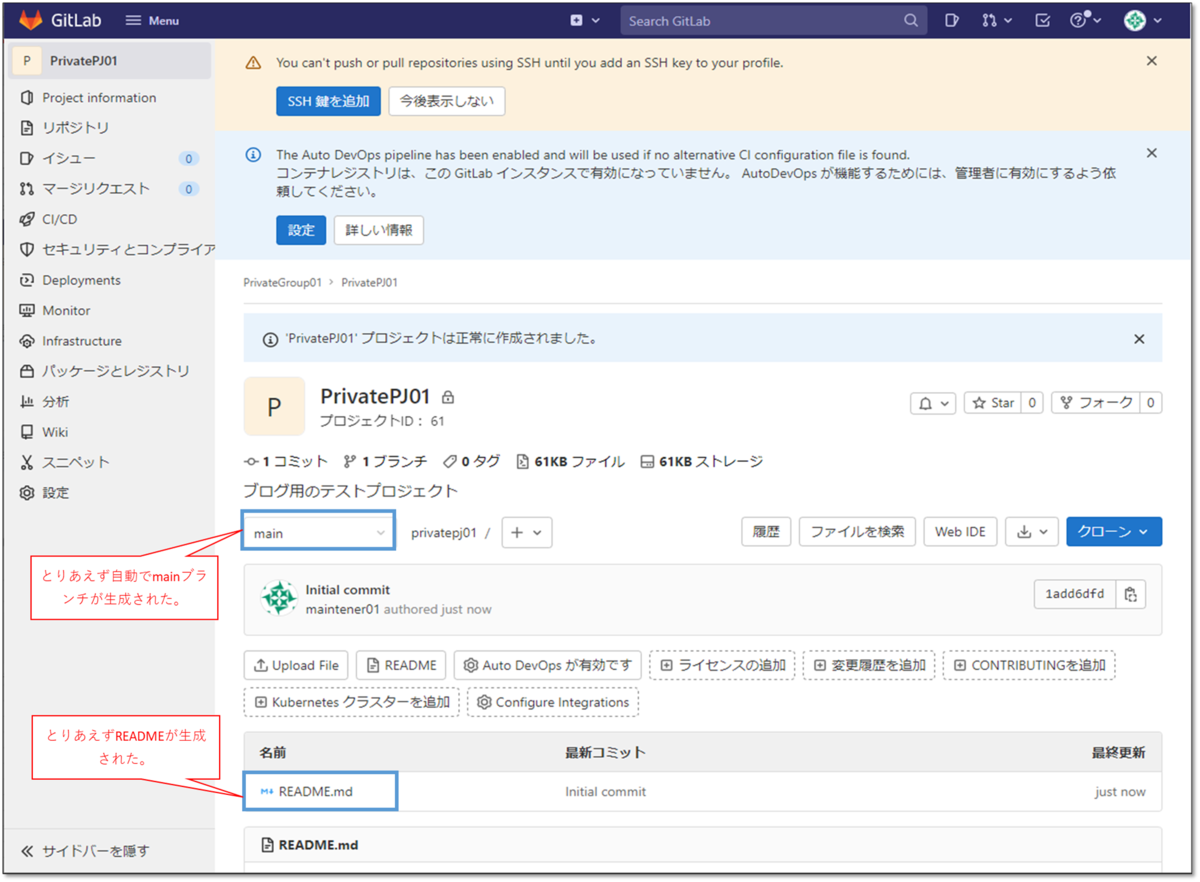Click Kubernetes クラスターを追加 button
Viewport: 1200px width, 882px height.
[352, 702]
